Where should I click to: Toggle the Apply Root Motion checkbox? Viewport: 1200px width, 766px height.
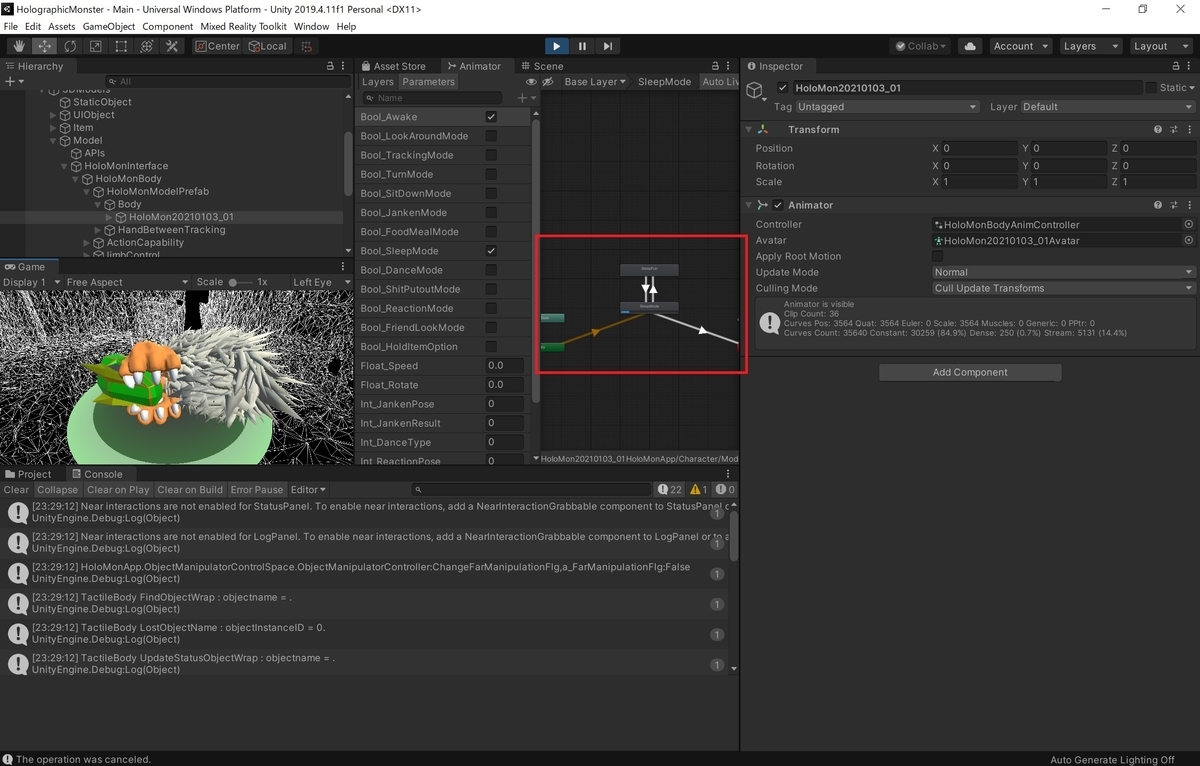(937, 257)
